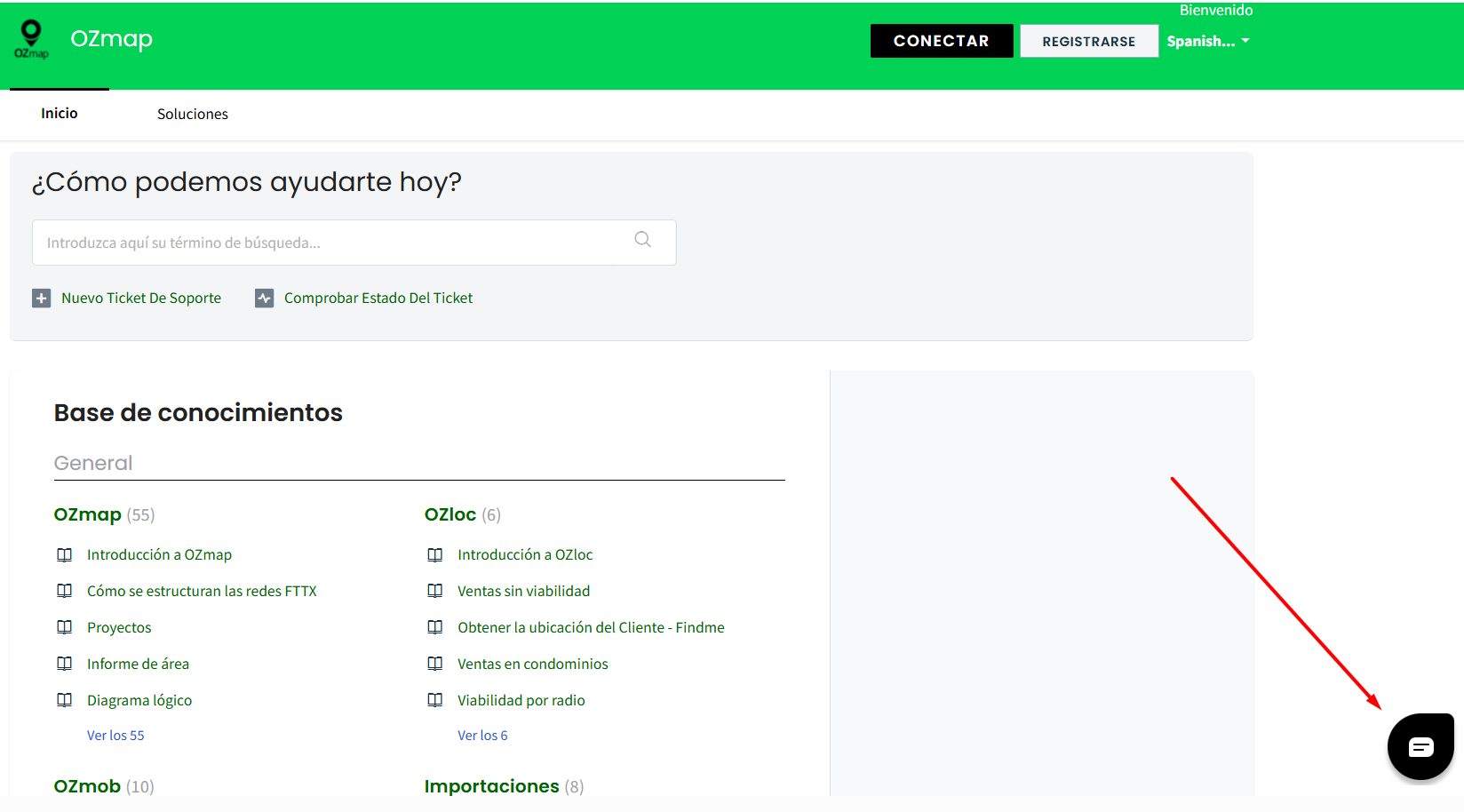
Task: Open the Importaciones (8) category heading
Action: coord(504,786)
